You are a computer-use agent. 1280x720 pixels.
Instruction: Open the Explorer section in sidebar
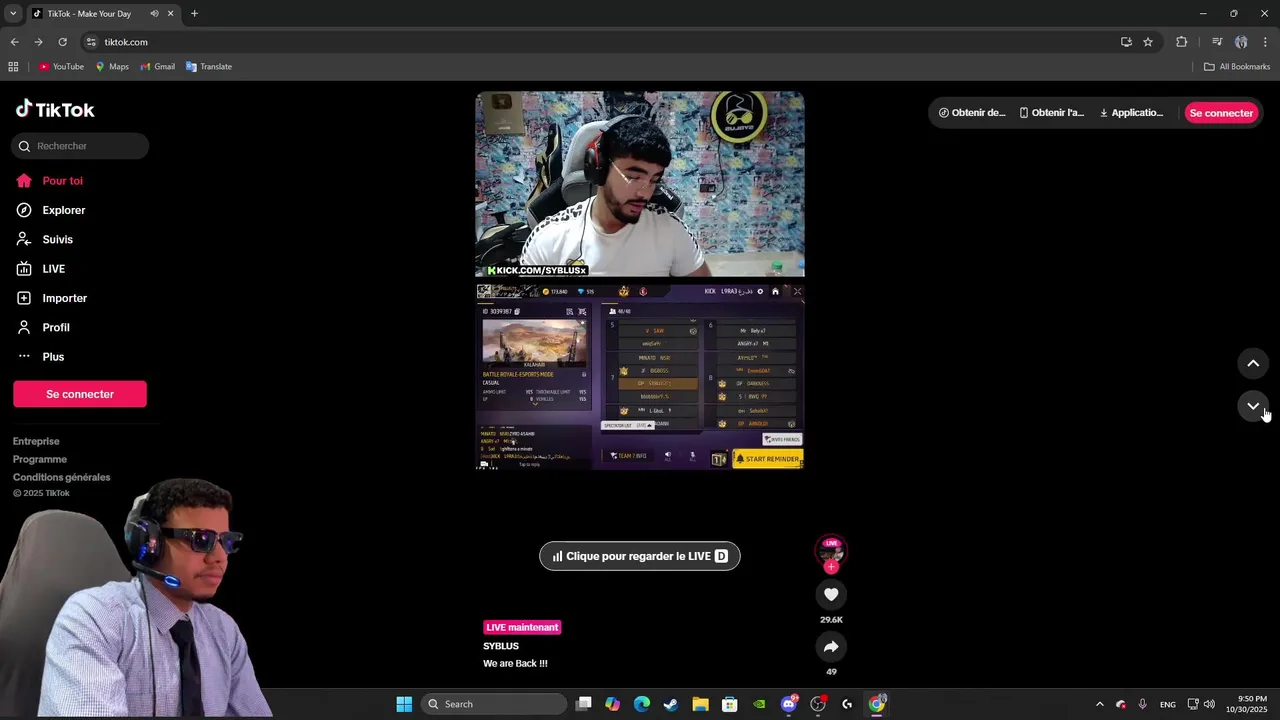pos(51,210)
